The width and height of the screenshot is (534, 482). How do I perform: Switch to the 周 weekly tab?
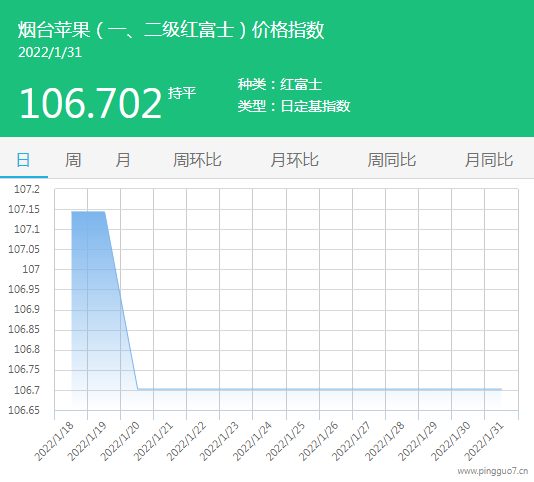73,160
